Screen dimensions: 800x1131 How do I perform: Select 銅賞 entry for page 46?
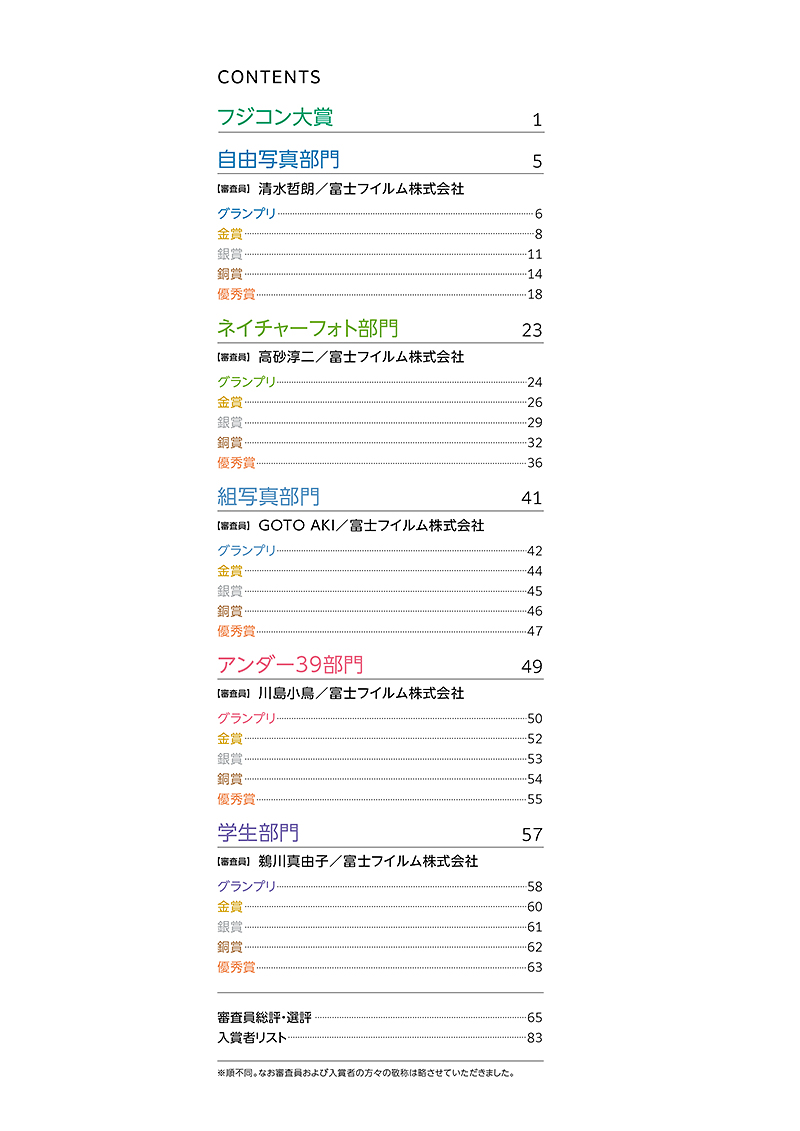[x=230, y=611]
